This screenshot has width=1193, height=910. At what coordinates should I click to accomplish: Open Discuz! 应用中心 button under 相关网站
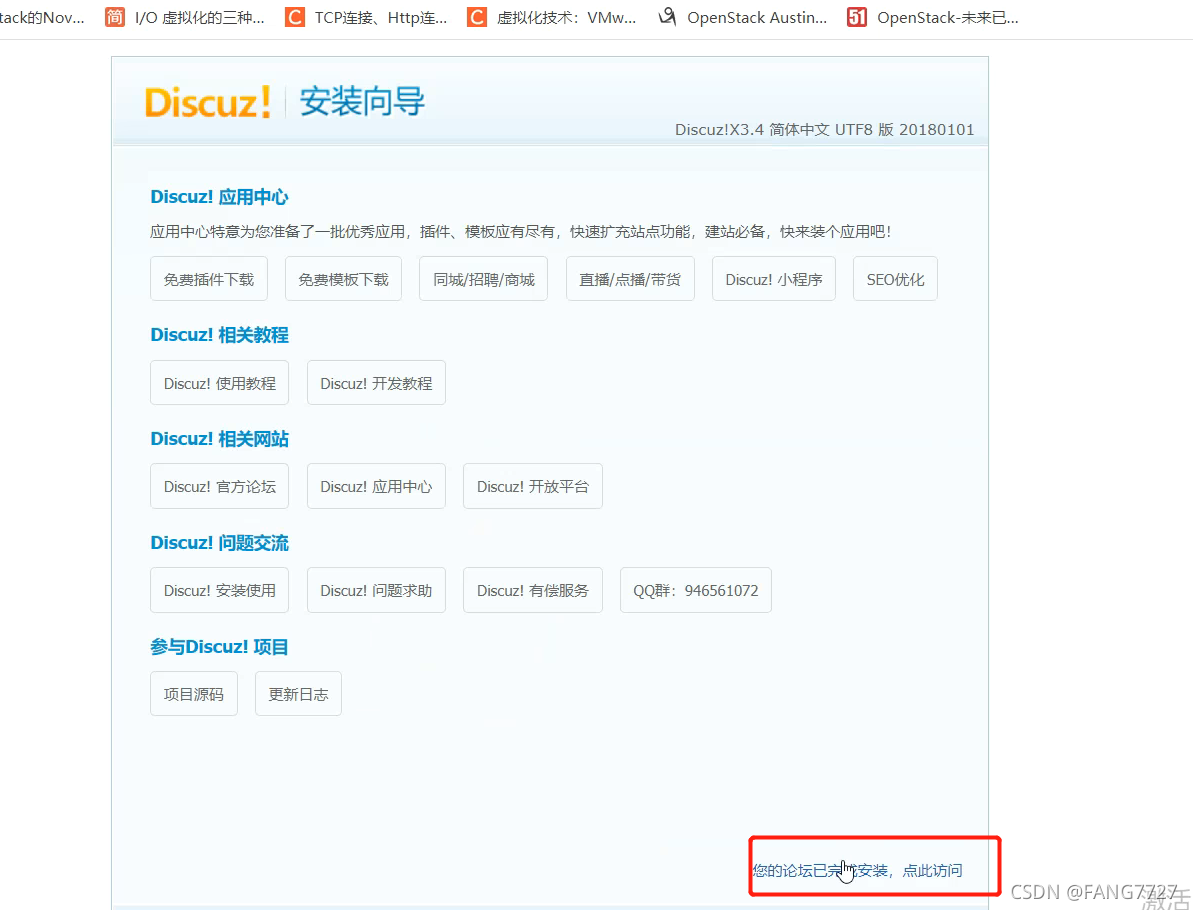pos(376,486)
